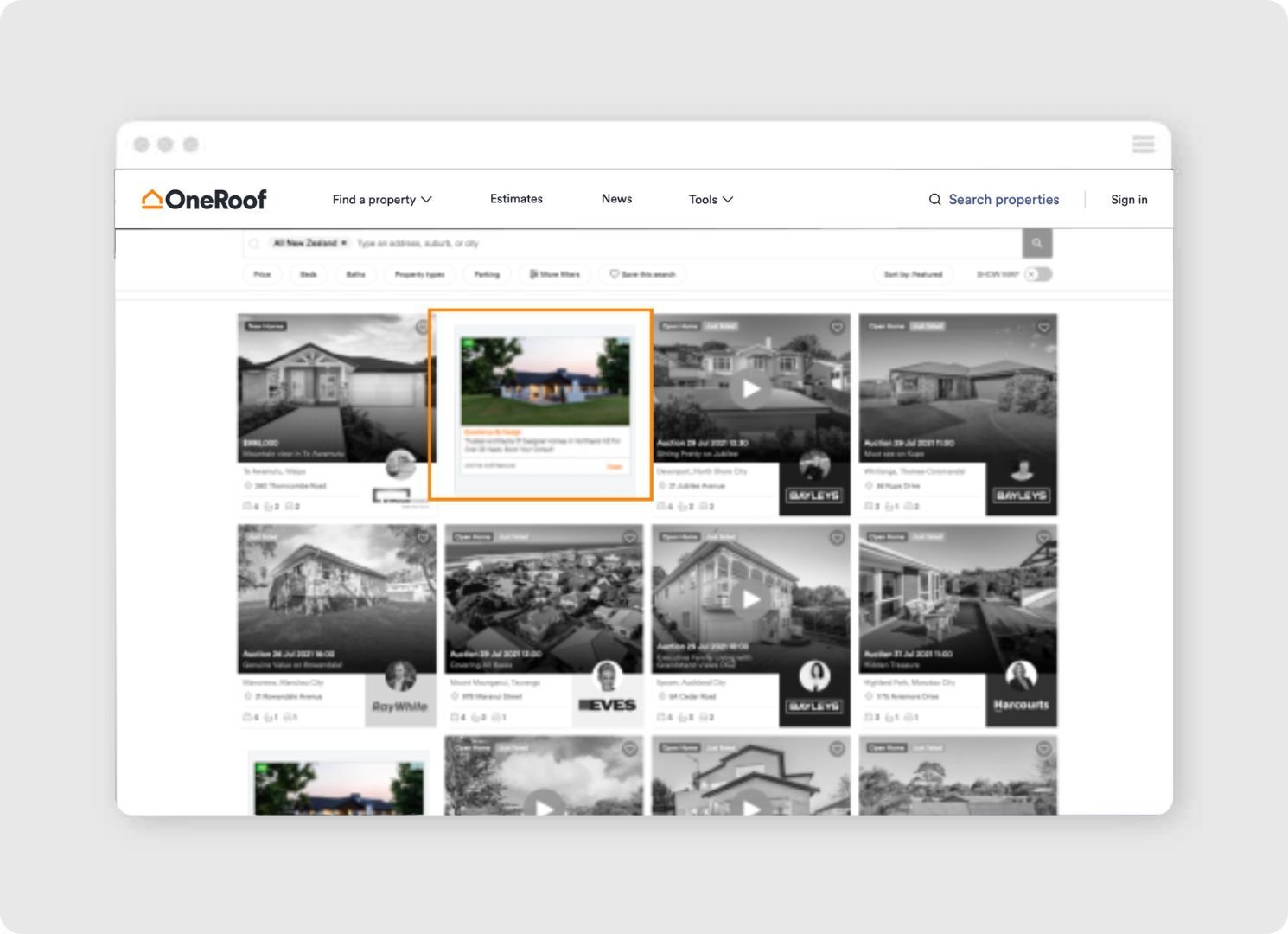Click the Sign in link
The image size is (1288, 934).
[x=1128, y=199]
